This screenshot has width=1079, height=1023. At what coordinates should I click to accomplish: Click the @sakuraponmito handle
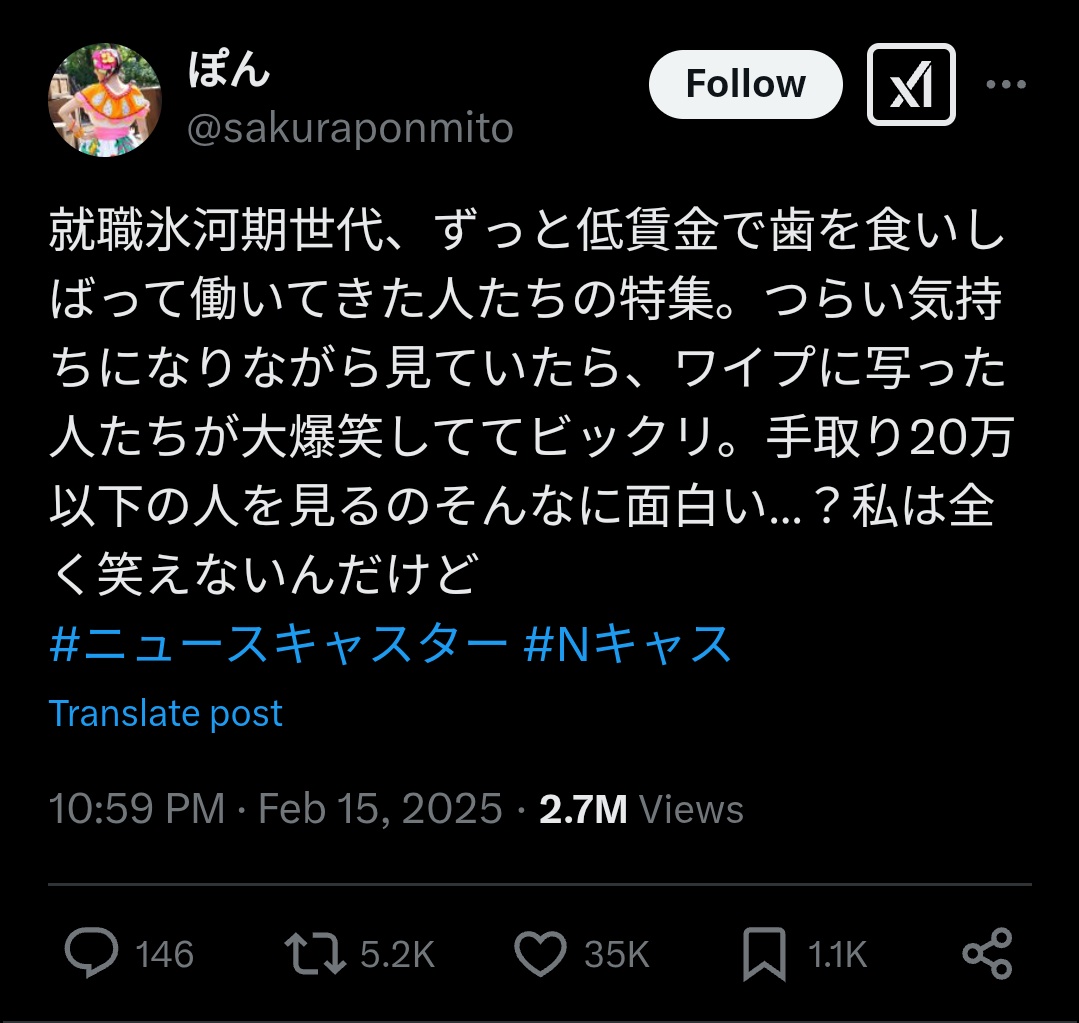[350, 129]
